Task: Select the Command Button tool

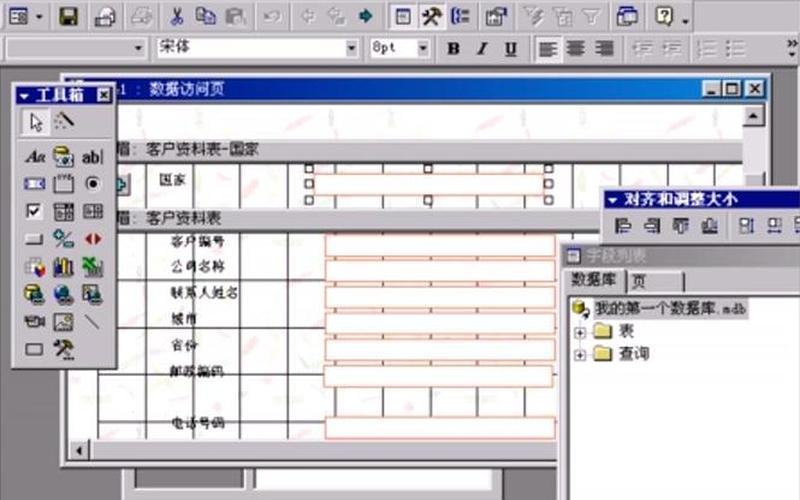Action: [35, 239]
